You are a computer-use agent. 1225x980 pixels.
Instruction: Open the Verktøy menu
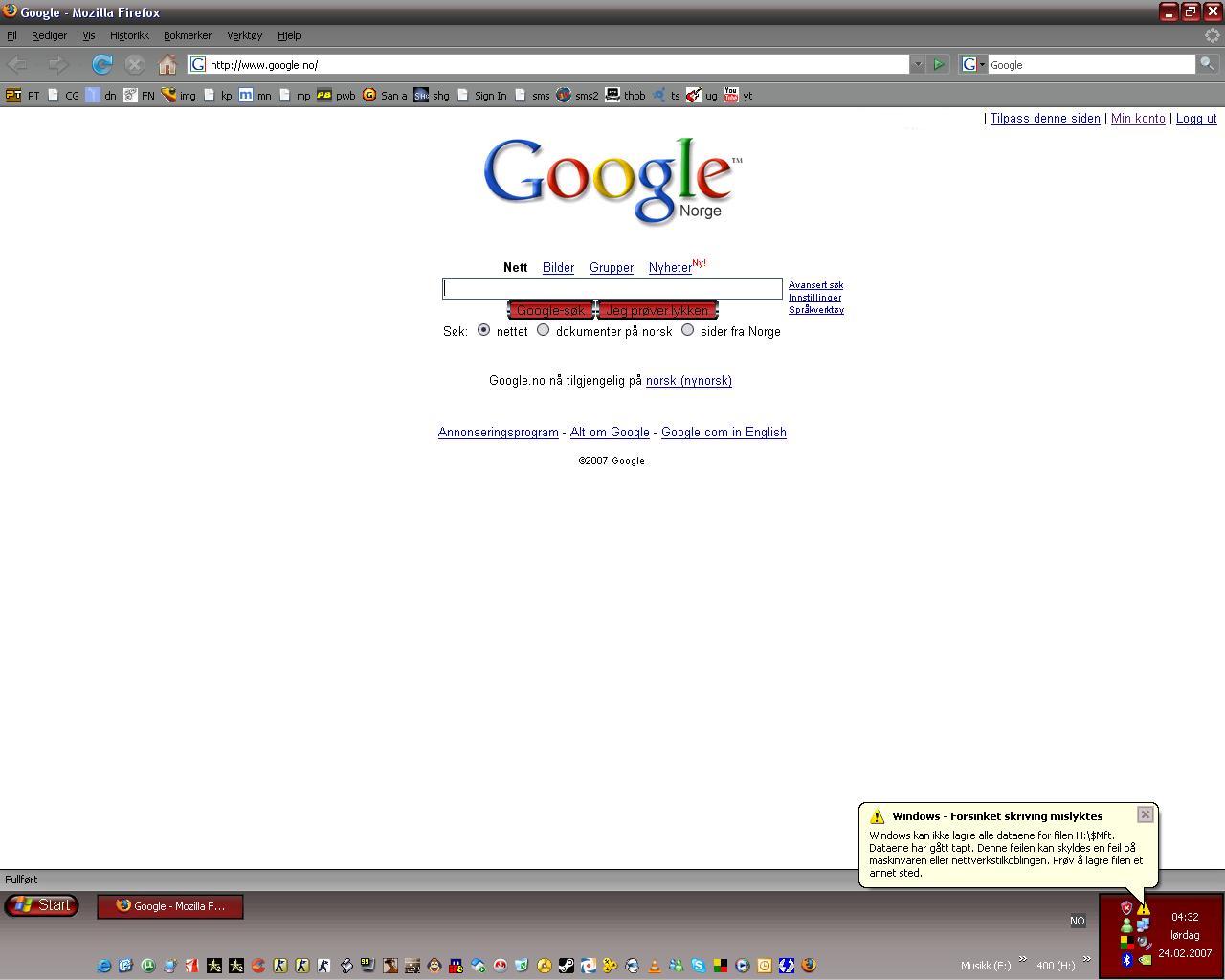[x=244, y=35]
